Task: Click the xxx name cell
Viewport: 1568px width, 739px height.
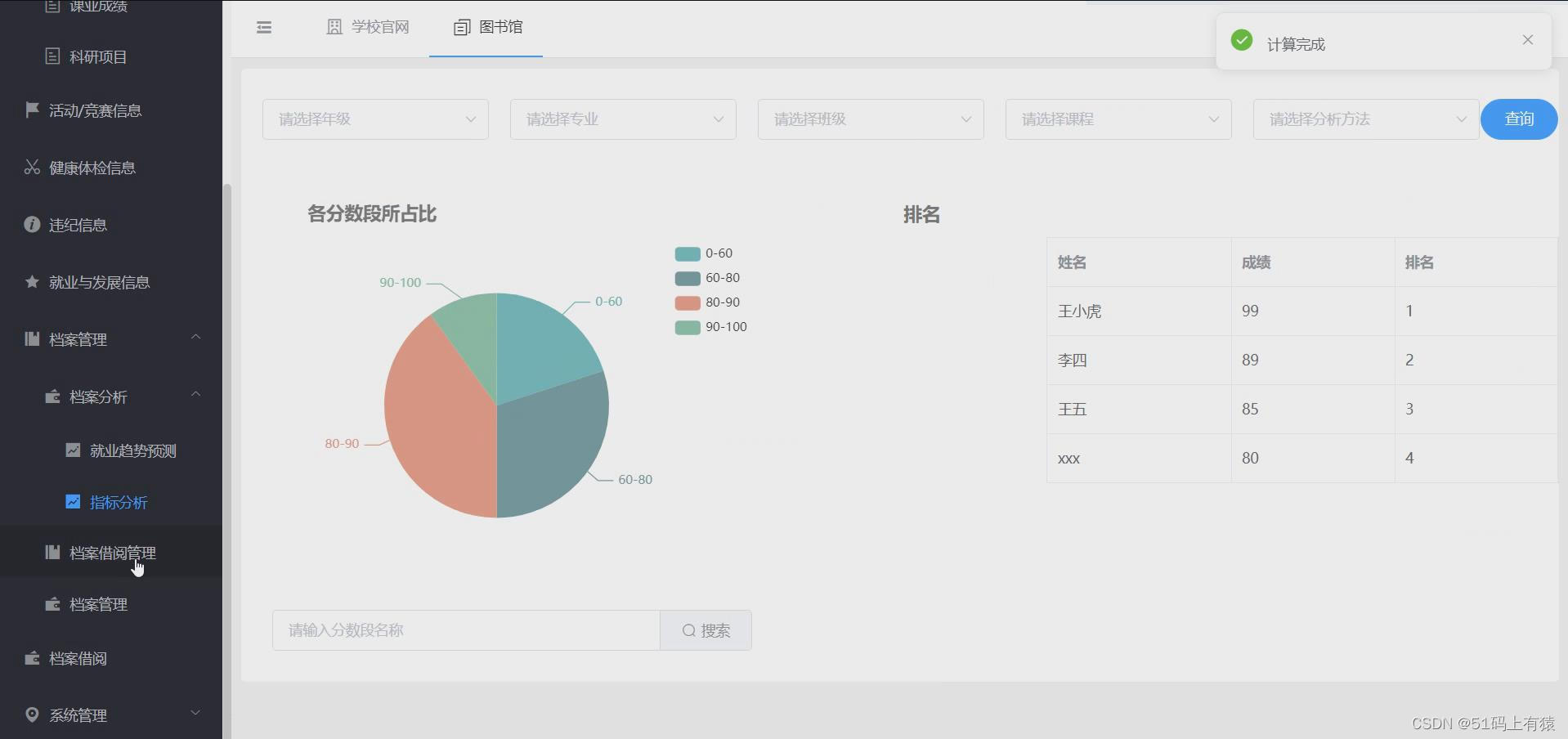Action: 1139,458
